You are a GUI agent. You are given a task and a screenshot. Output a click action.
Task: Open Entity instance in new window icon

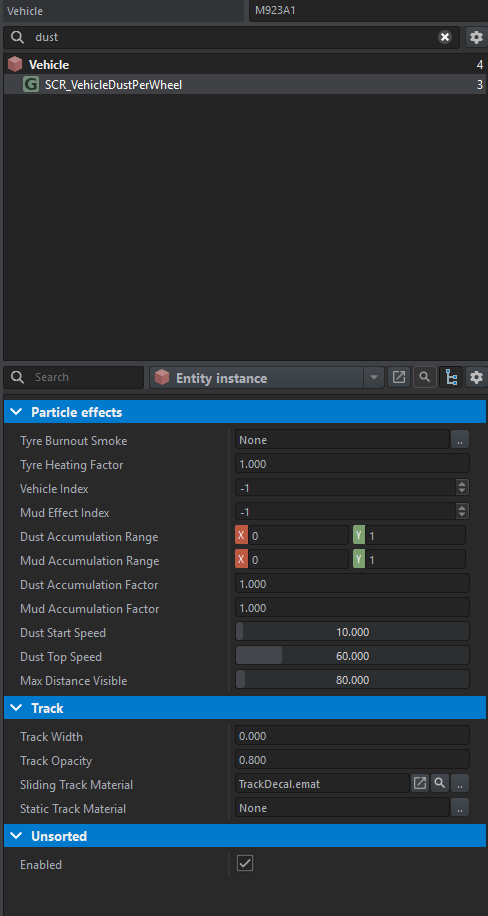click(399, 377)
